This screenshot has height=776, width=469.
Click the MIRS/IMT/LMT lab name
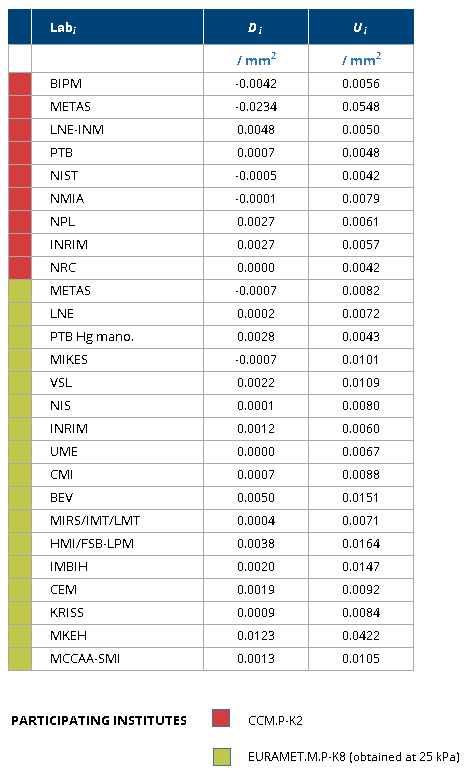click(95, 521)
